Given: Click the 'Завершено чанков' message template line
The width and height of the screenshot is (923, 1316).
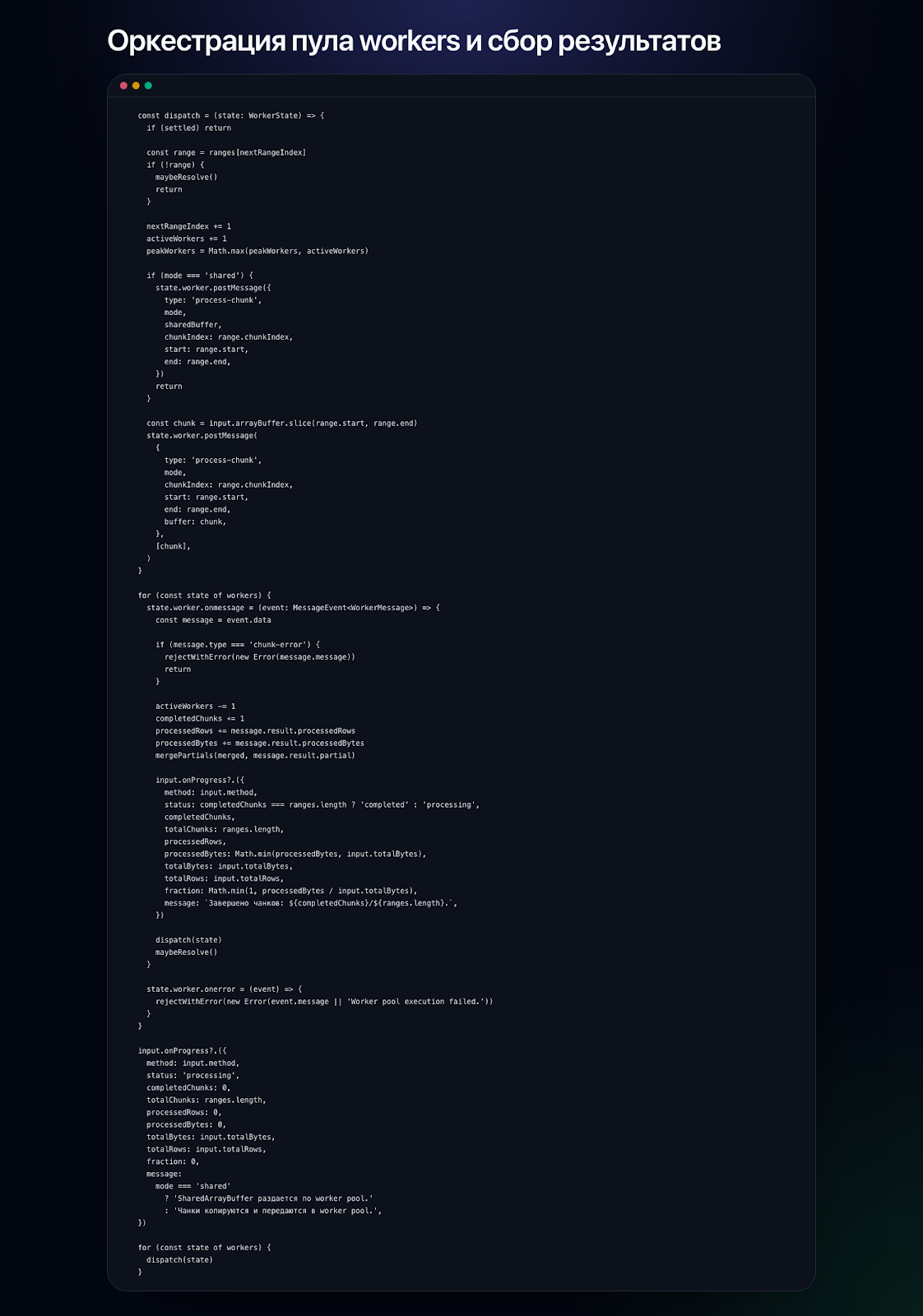Looking at the screenshot, I should (x=310, y=903).
